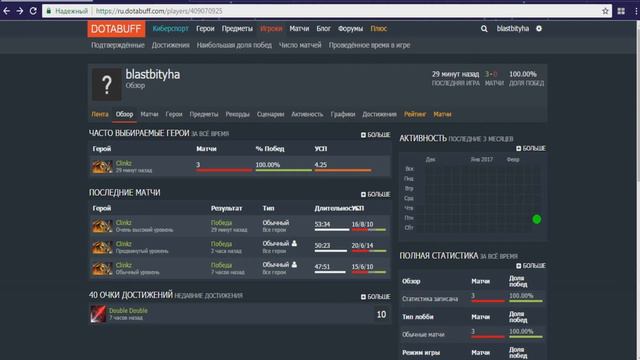The image size is (640, 360).
Task: Open Подтверждённые sub-navigation link
Action: 118,45
